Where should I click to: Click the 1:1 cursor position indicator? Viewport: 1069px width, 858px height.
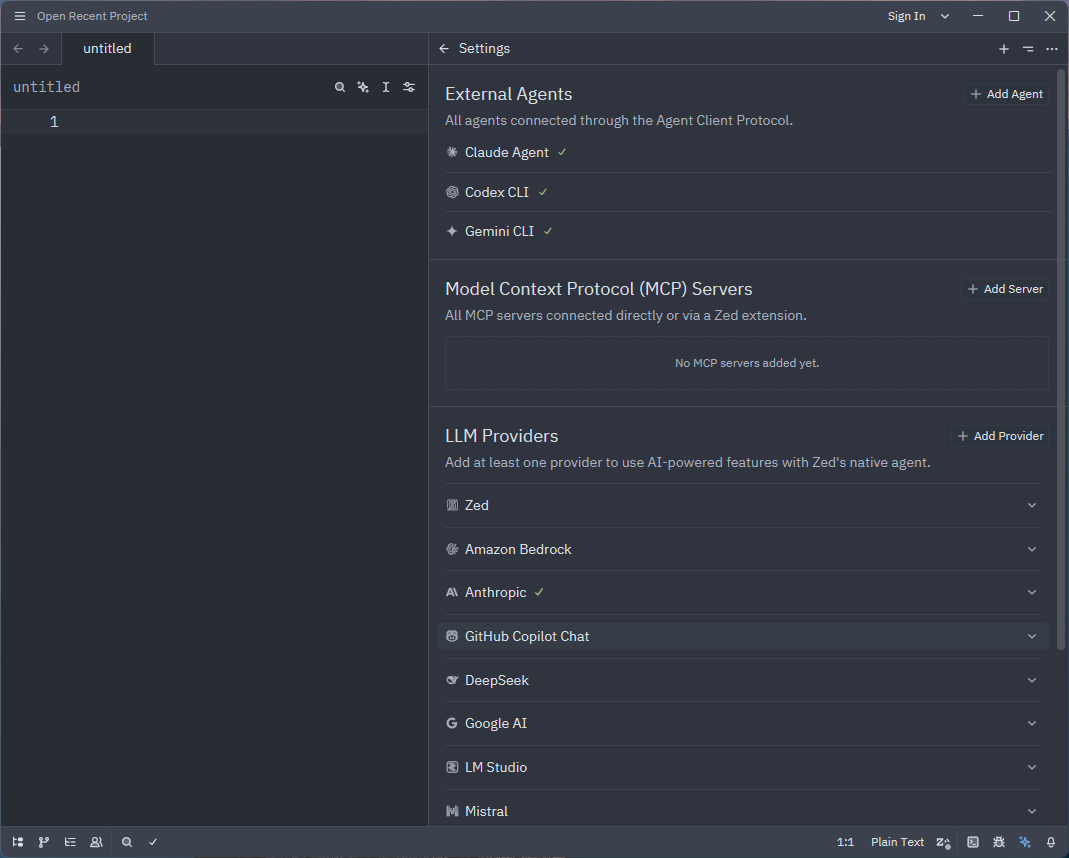coord(845,842)
